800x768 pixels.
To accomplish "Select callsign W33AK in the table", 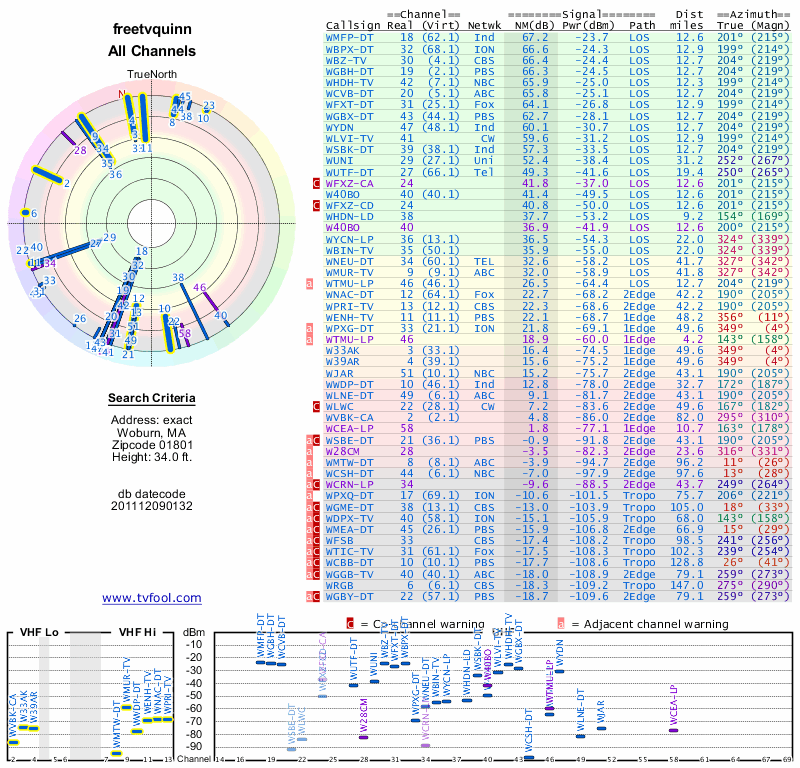I will (343, 351).
